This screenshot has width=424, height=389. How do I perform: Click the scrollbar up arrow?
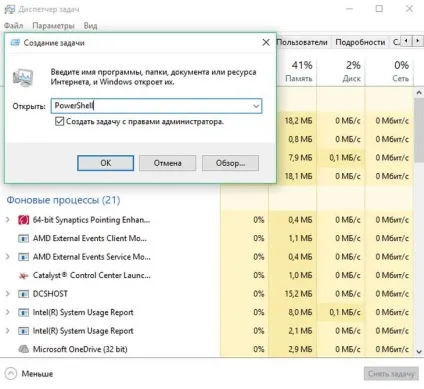tap(419, 93)
